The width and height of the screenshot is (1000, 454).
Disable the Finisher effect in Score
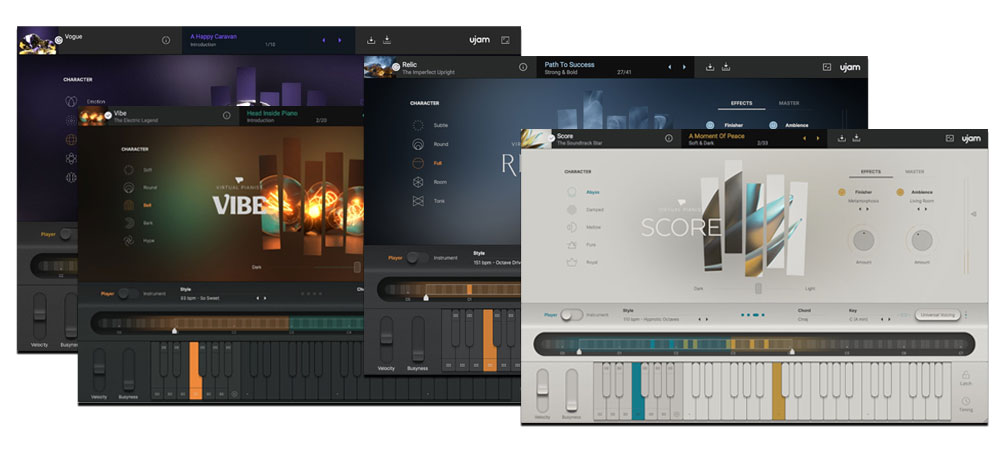pyautogui.click(x=842, y=192)
